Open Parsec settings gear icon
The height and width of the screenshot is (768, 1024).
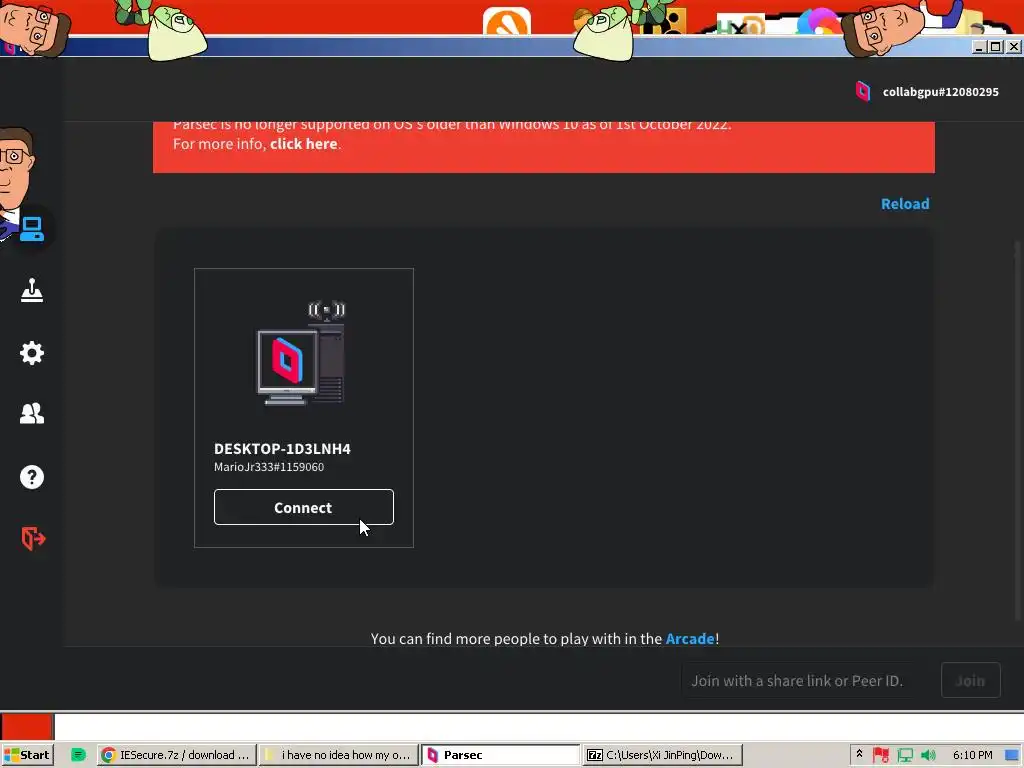pyautogui.click(x=31, y=353)
